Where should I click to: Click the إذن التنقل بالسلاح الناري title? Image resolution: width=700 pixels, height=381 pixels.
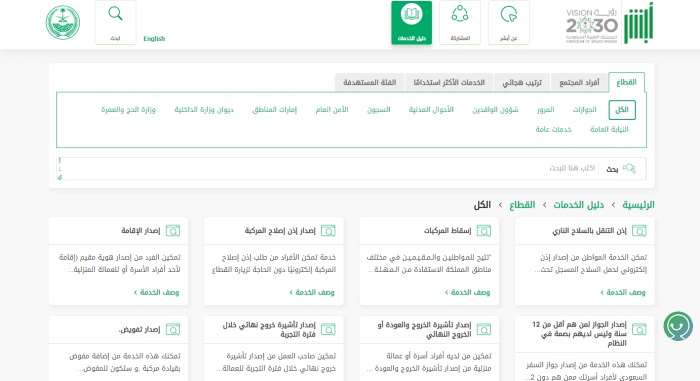tap(589, 231)
